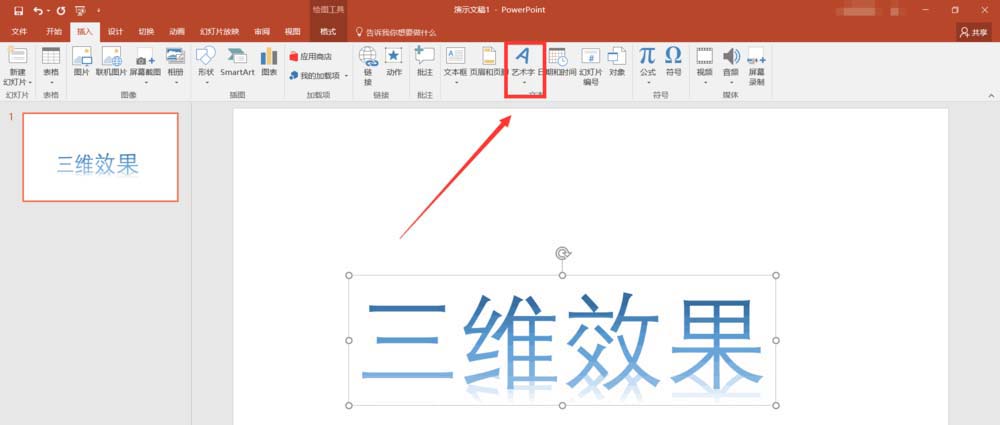This screenshot has height=425, width=1000.
Task: Open the File (文件) tab
Action: tap(19, 31)
